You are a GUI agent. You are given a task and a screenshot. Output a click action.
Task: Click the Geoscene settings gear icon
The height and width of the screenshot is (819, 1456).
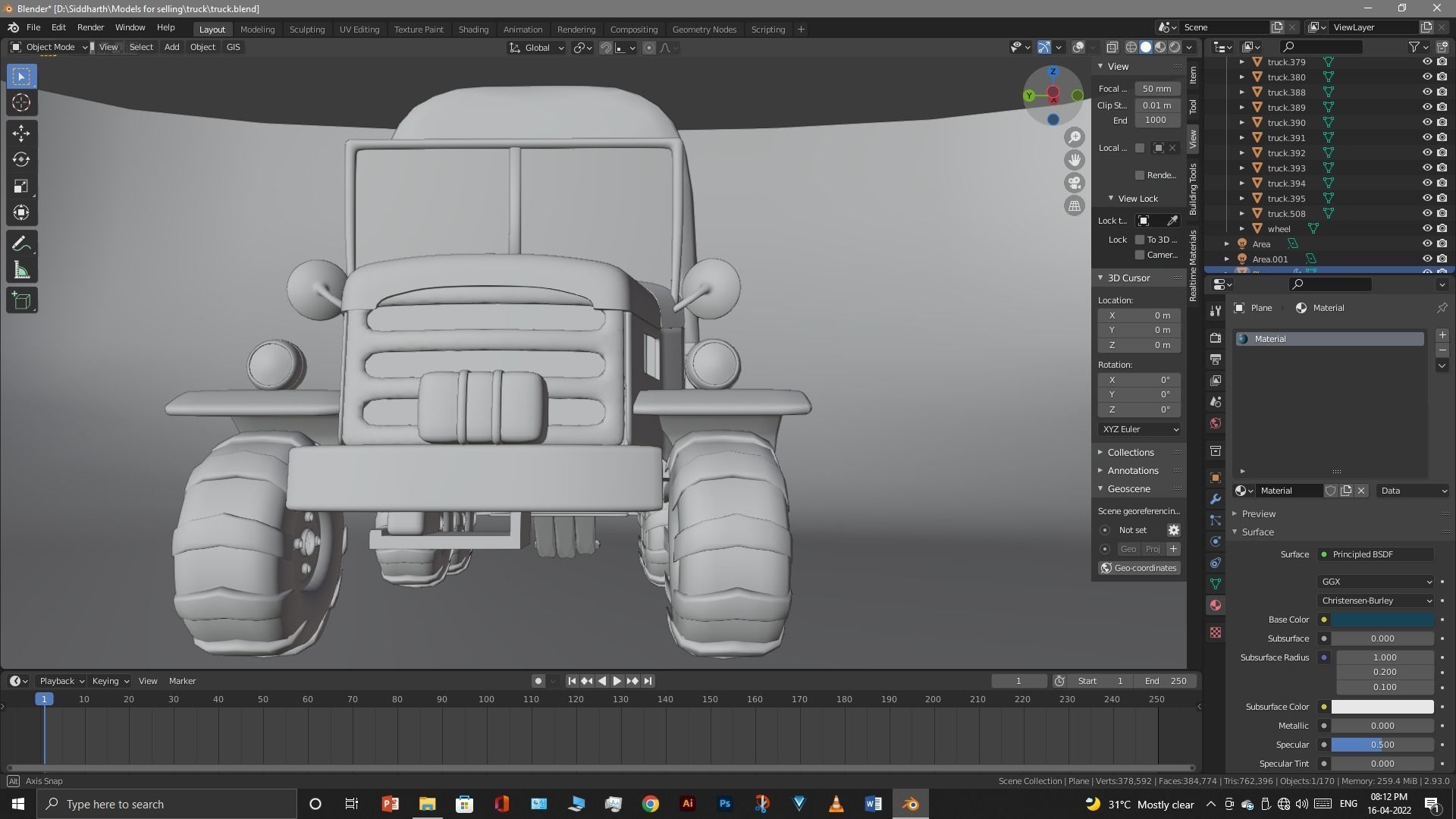[1173, 530]
